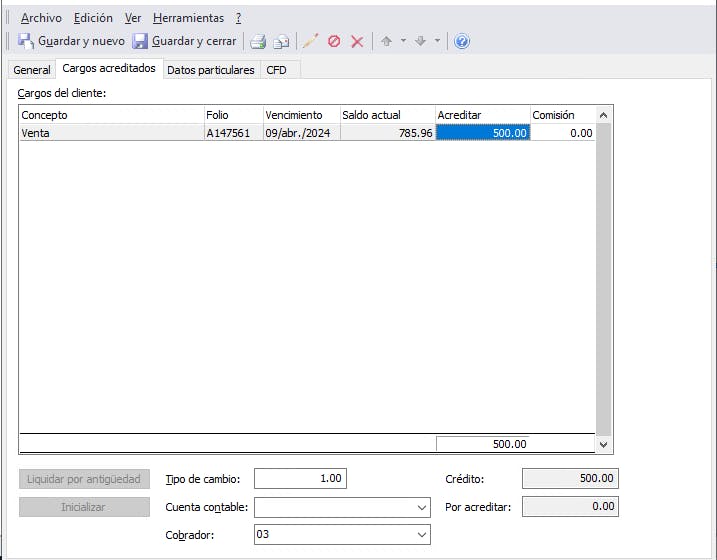Click the printer icon in toolbar

point(258,42)
